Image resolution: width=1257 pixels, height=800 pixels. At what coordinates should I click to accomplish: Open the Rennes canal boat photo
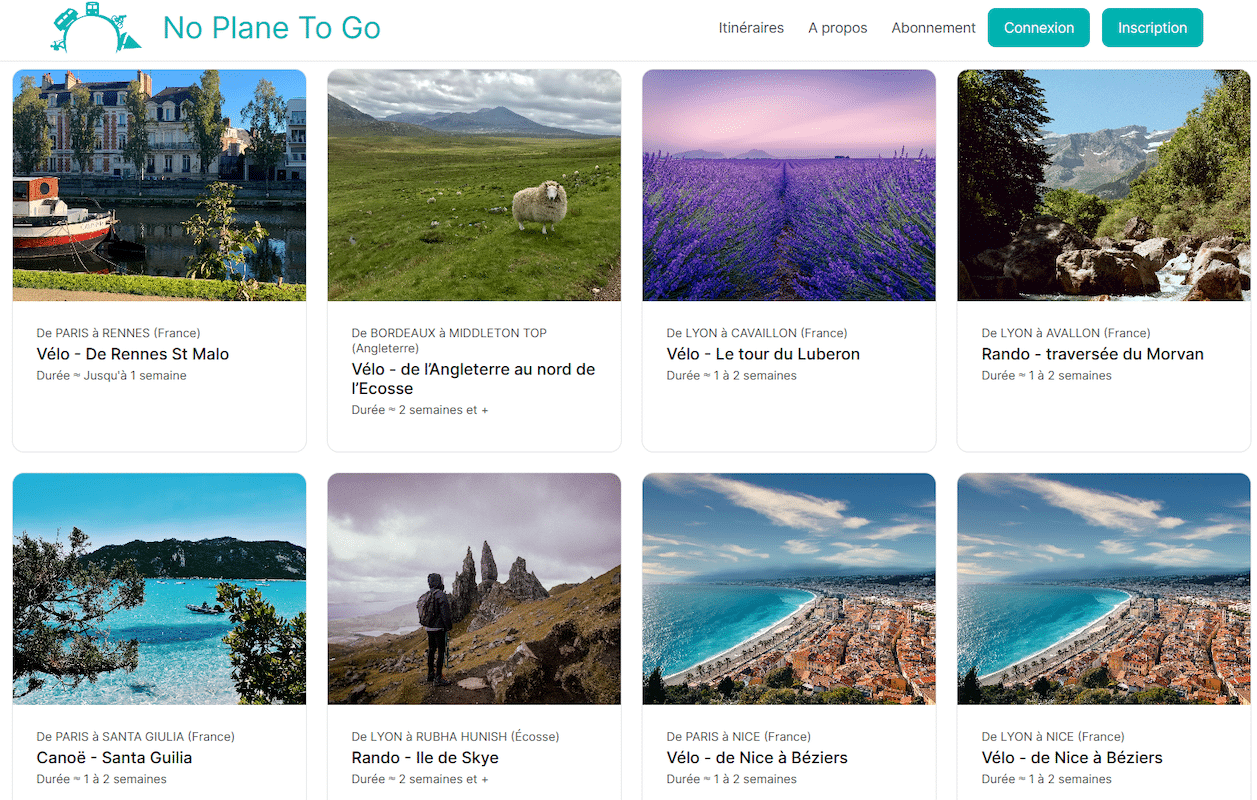[x=159, y=185]
